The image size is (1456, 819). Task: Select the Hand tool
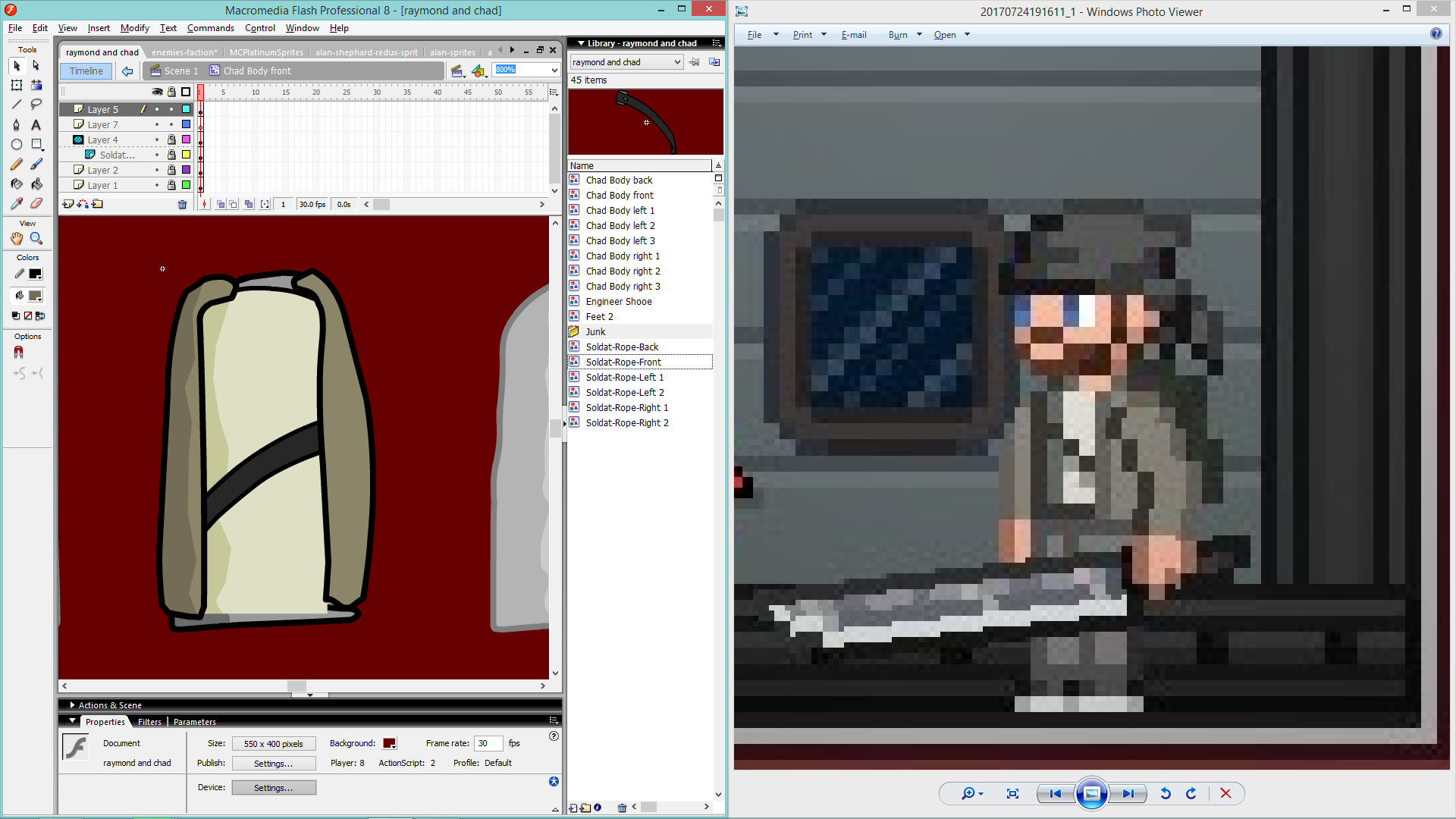pyautogui.click(x=17, y=239)
